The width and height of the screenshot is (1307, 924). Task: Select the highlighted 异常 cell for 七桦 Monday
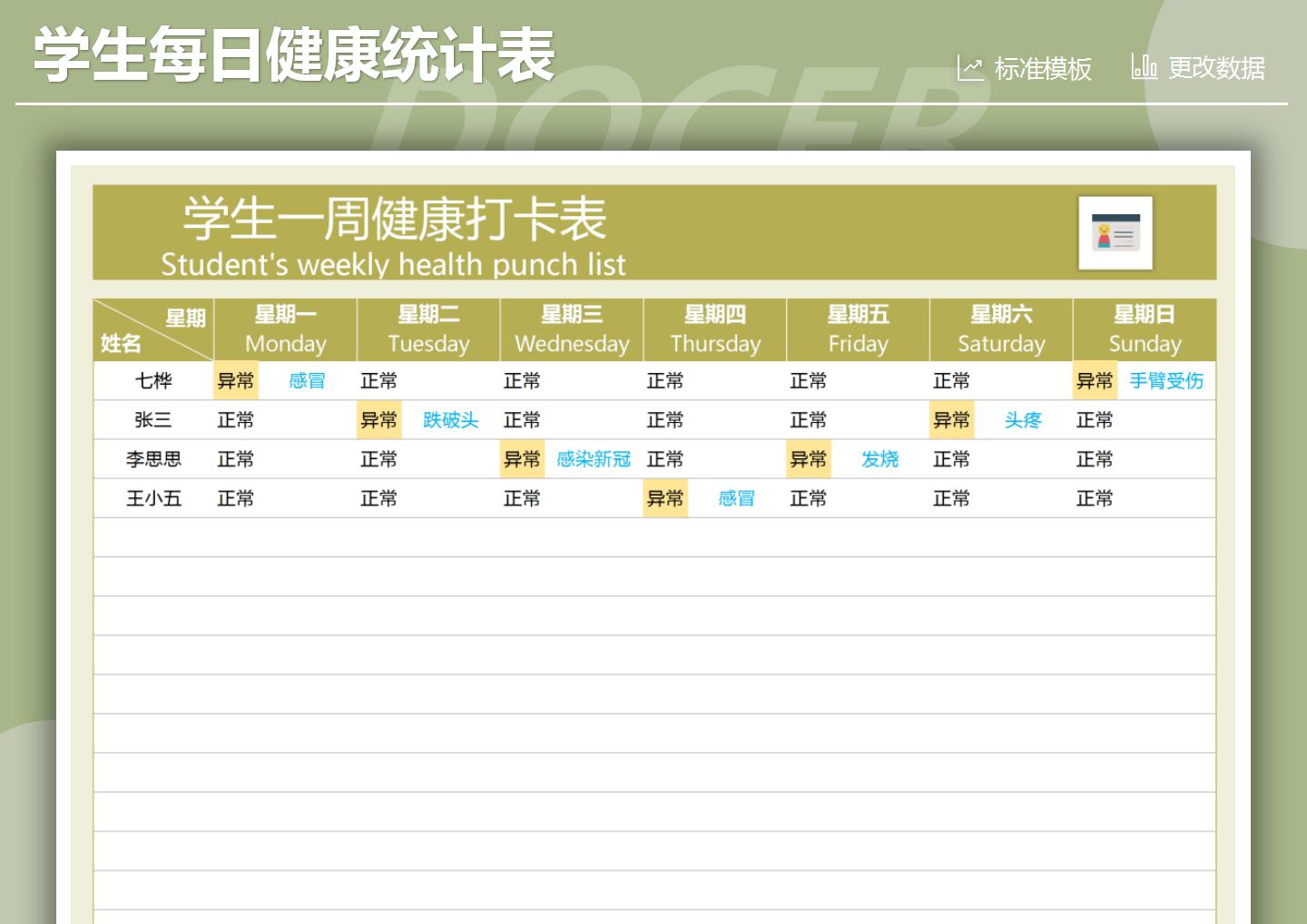pos(235,381)
